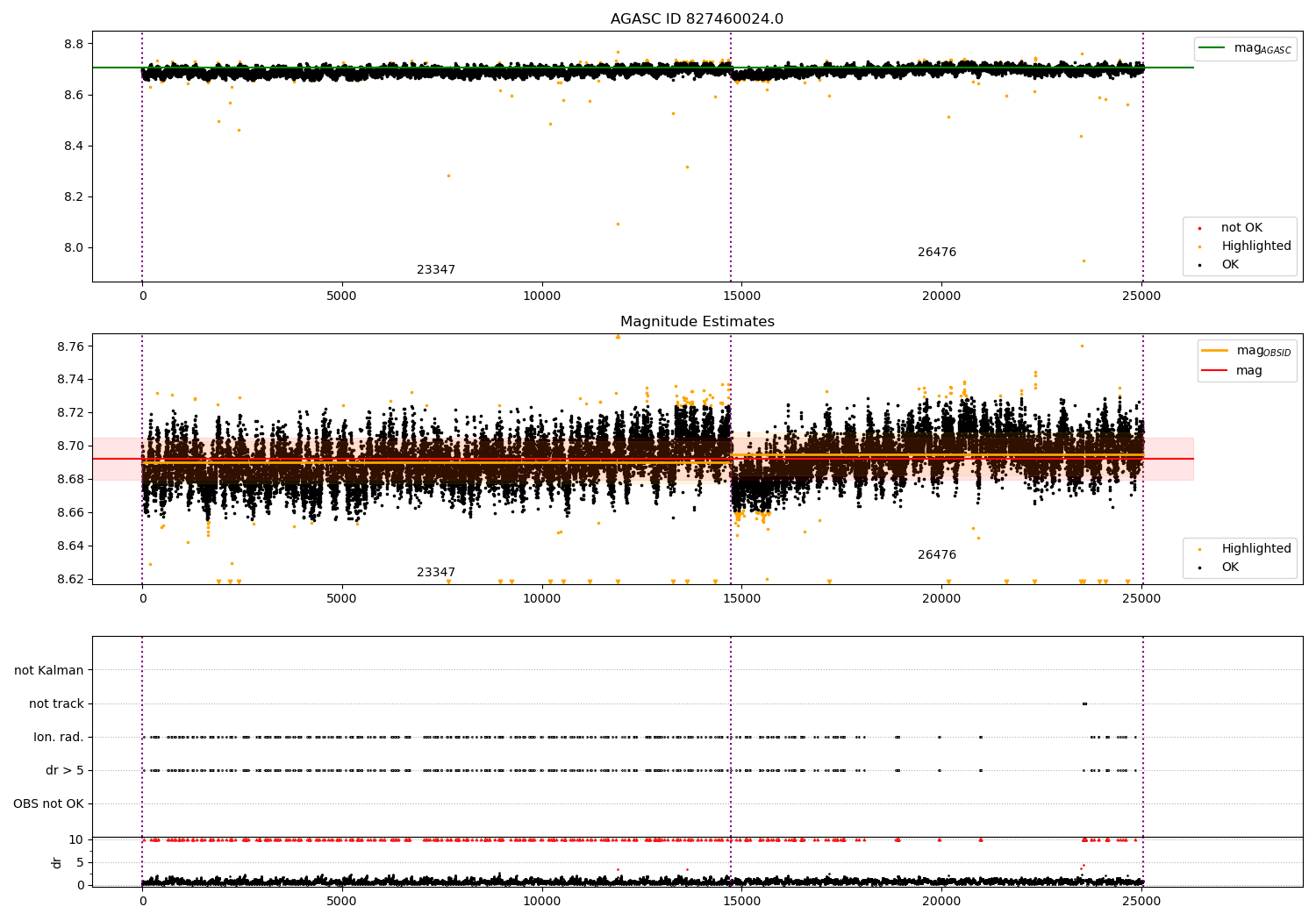
Task: Click the 8.4 tick on top plot y-axis
Action: [x=74, y=146]
